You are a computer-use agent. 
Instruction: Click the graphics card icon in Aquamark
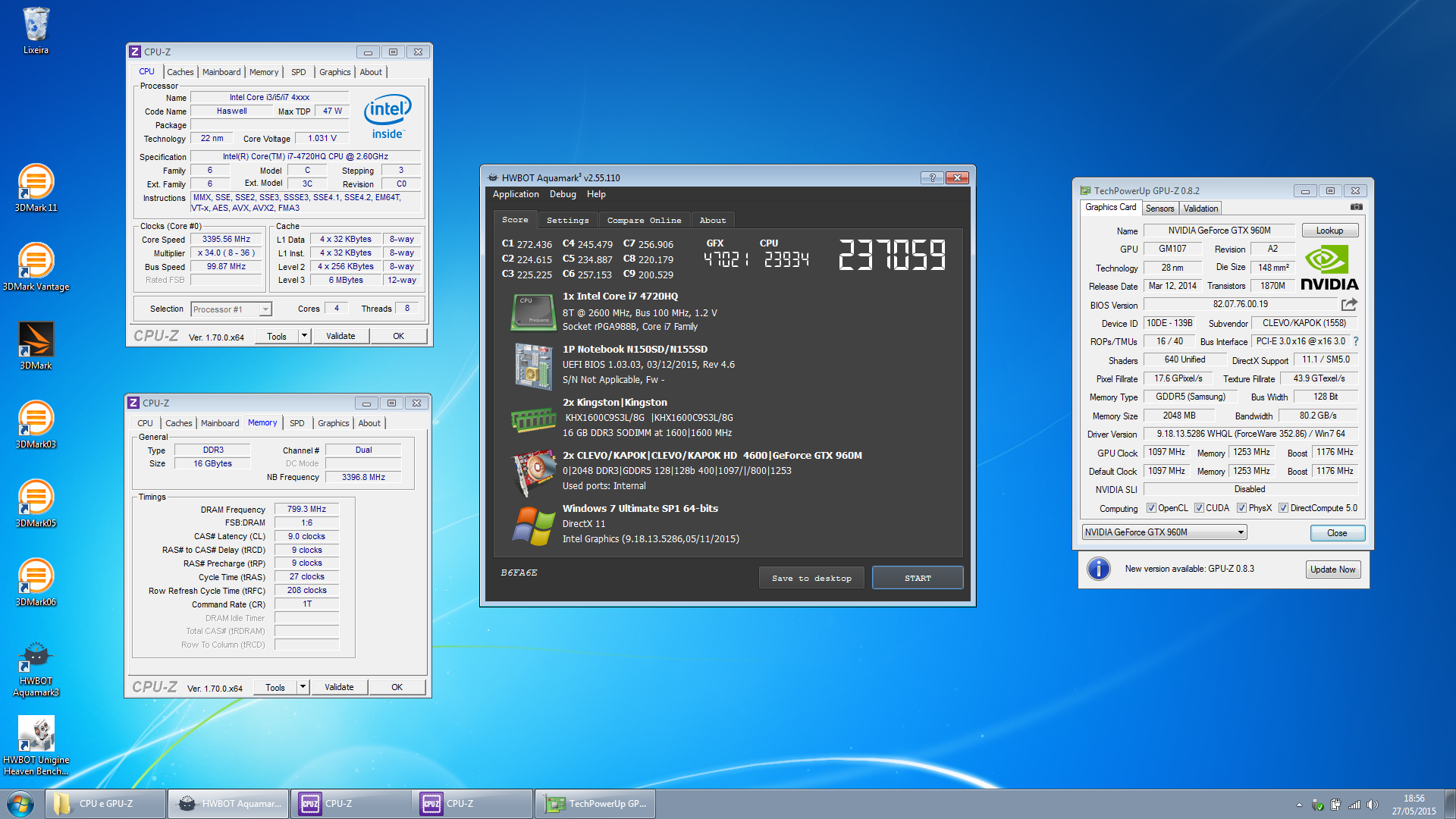(533, 473)
